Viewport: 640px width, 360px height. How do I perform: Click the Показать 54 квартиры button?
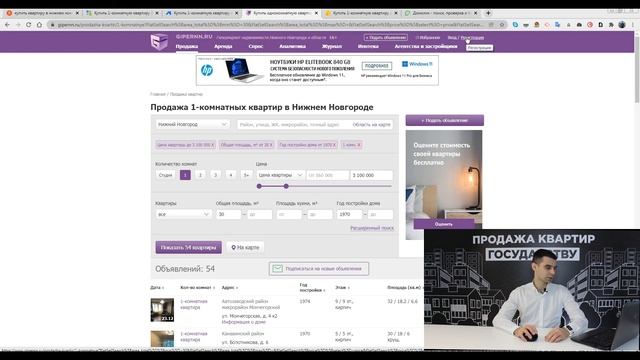pyautogui.click(x=189, y=247)
